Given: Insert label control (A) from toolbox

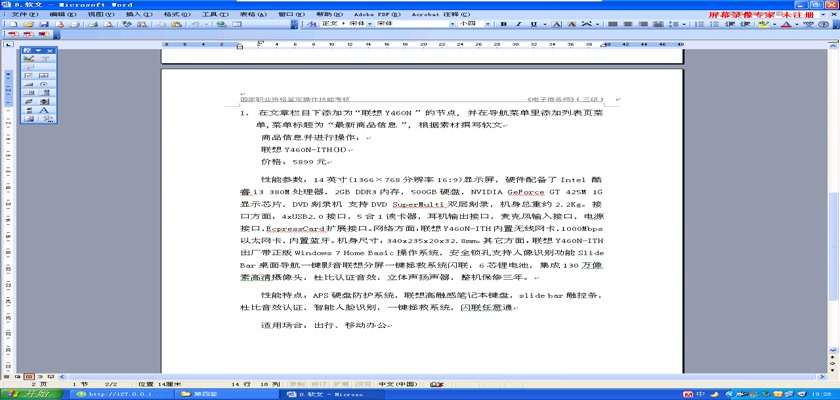Looking at the screenshot, I should point(44,110).
